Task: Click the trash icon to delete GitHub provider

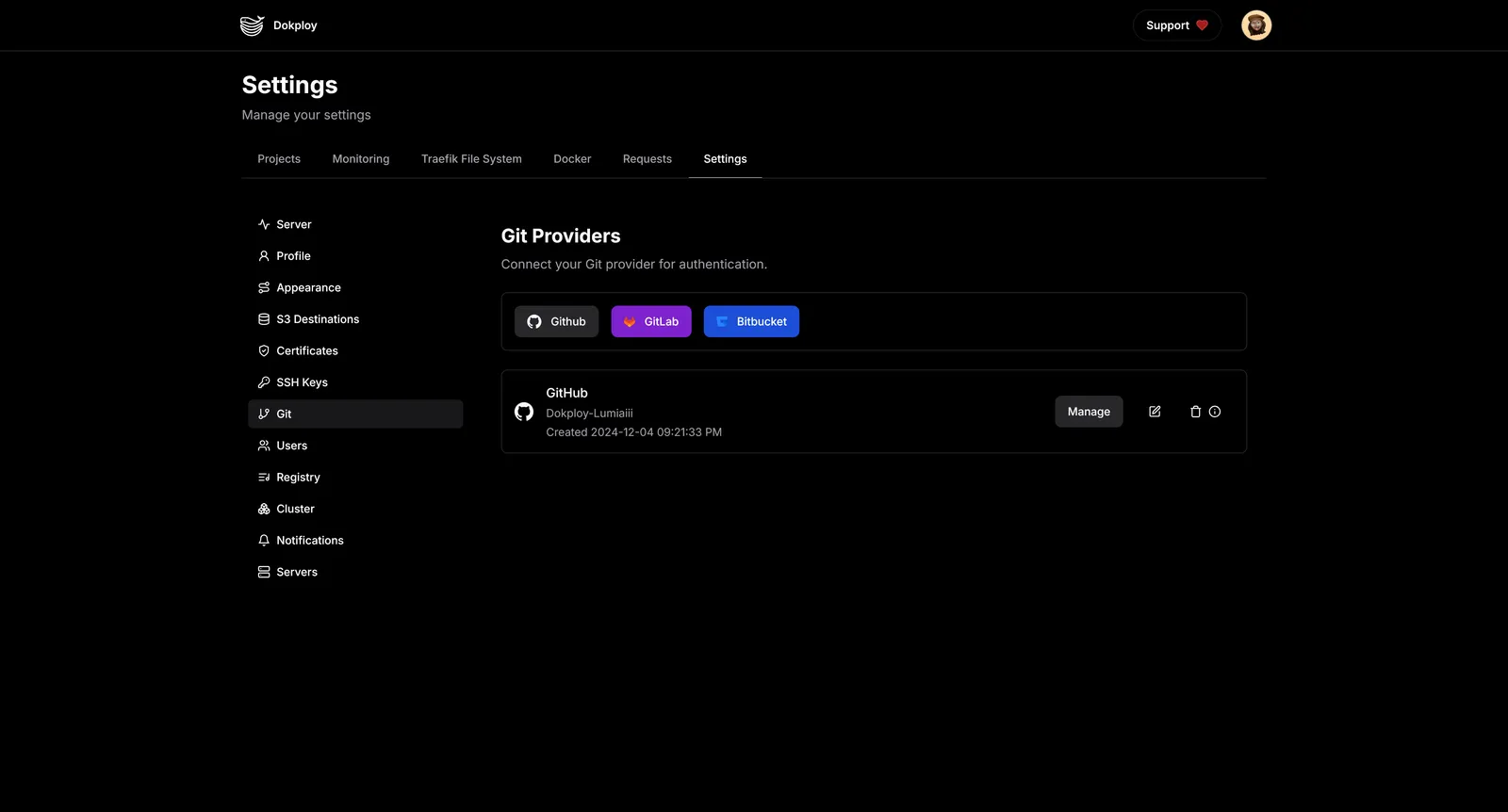Action: coord(1195,412)
